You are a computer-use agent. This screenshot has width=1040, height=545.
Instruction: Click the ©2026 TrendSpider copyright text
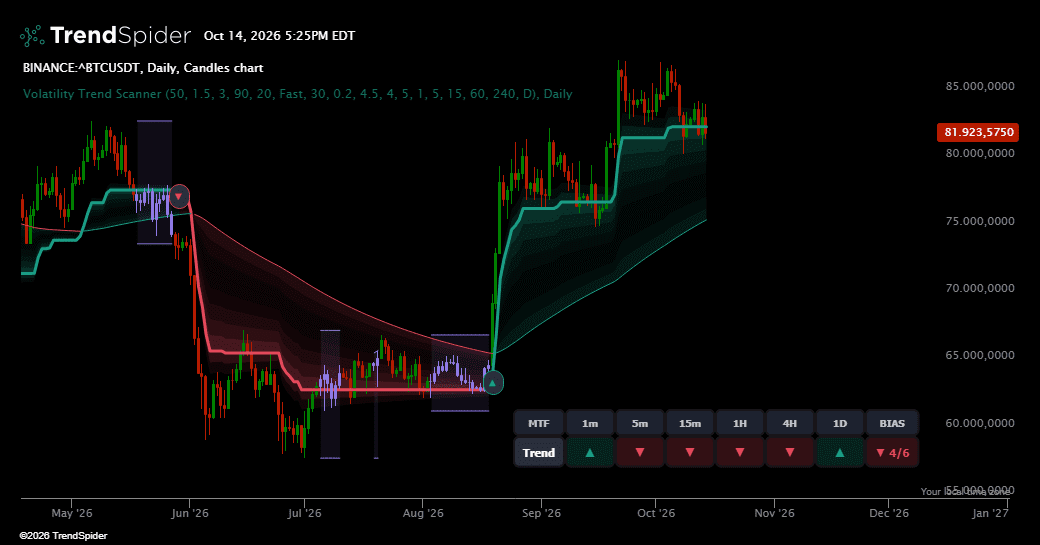pyautogui.click(x=63, y=536)
